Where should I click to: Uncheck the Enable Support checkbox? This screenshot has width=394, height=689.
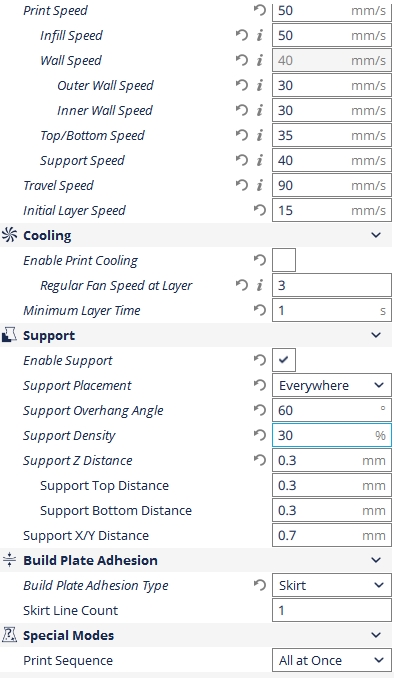click(x=284, y=360)
